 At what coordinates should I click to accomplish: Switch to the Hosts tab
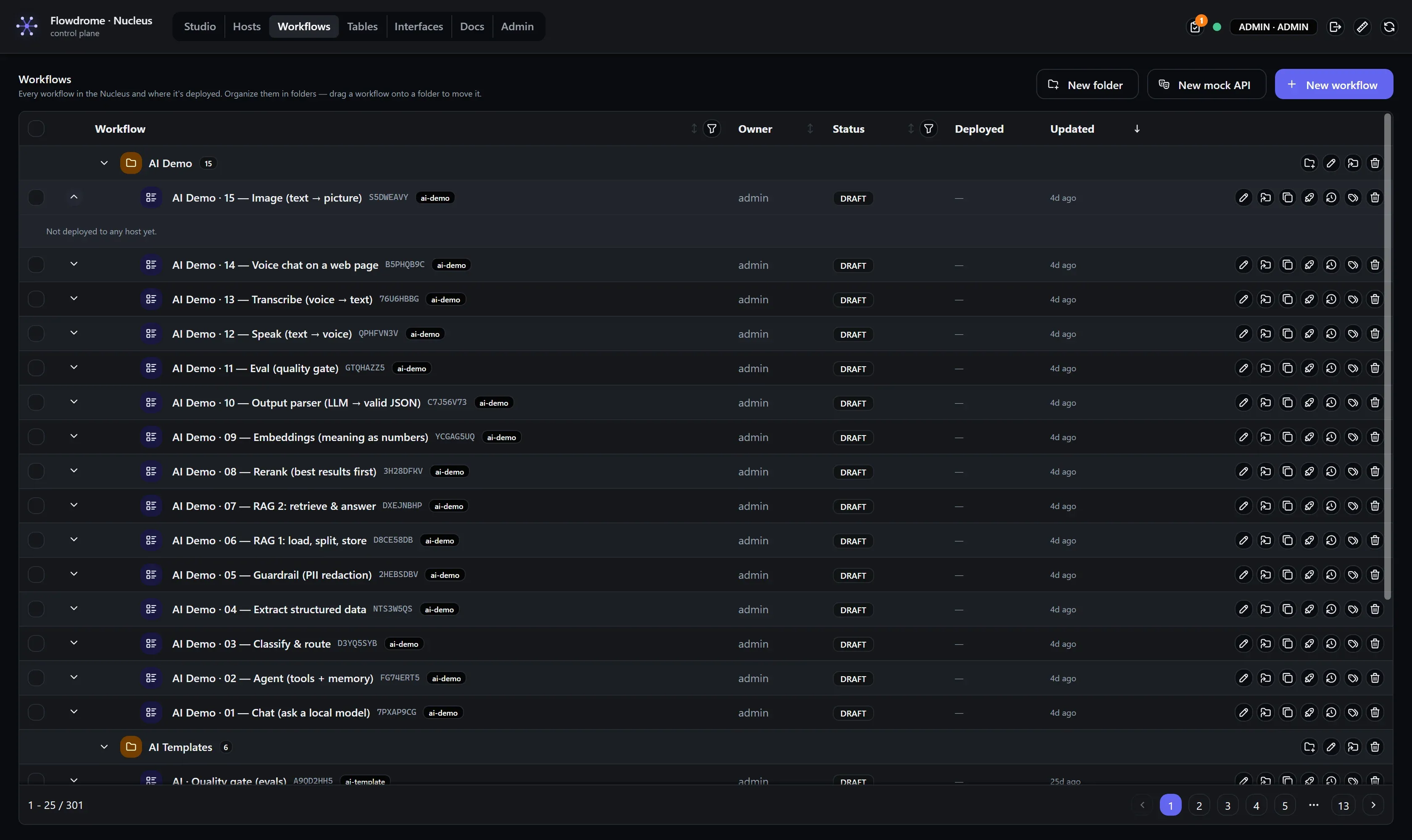pyautogui.click(x=247, y=26)
